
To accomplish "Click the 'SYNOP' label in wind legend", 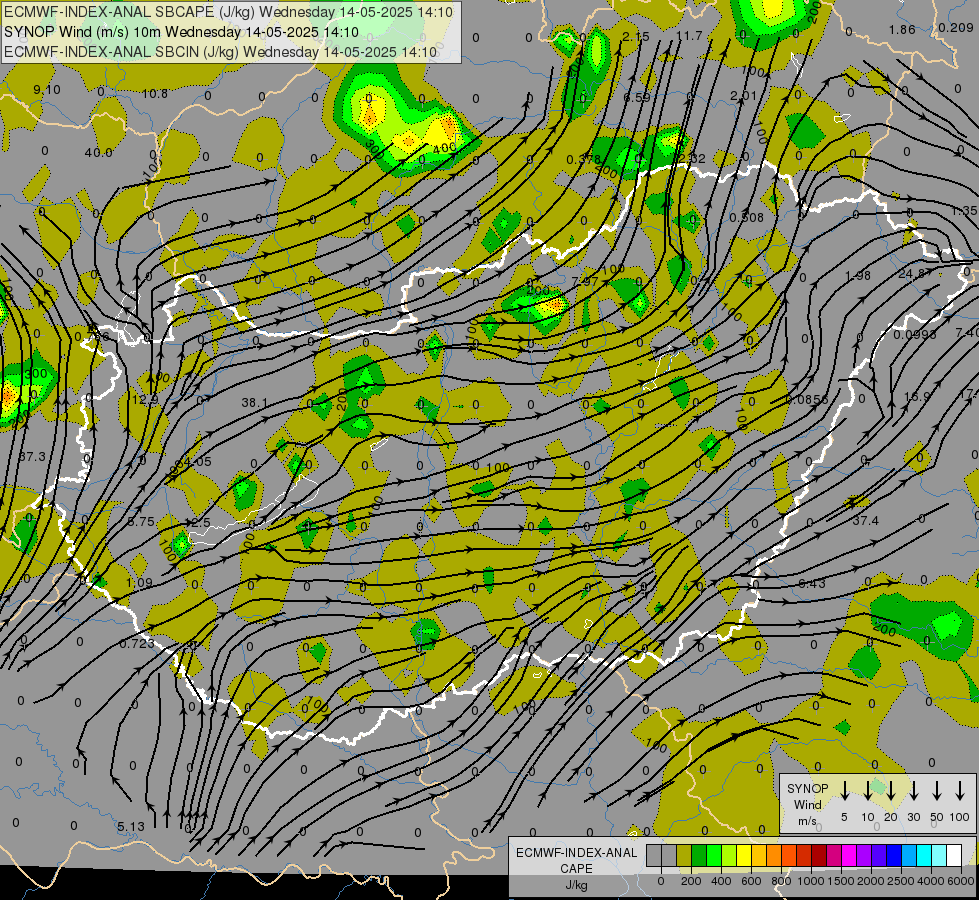I will click(x=807, y=788).
